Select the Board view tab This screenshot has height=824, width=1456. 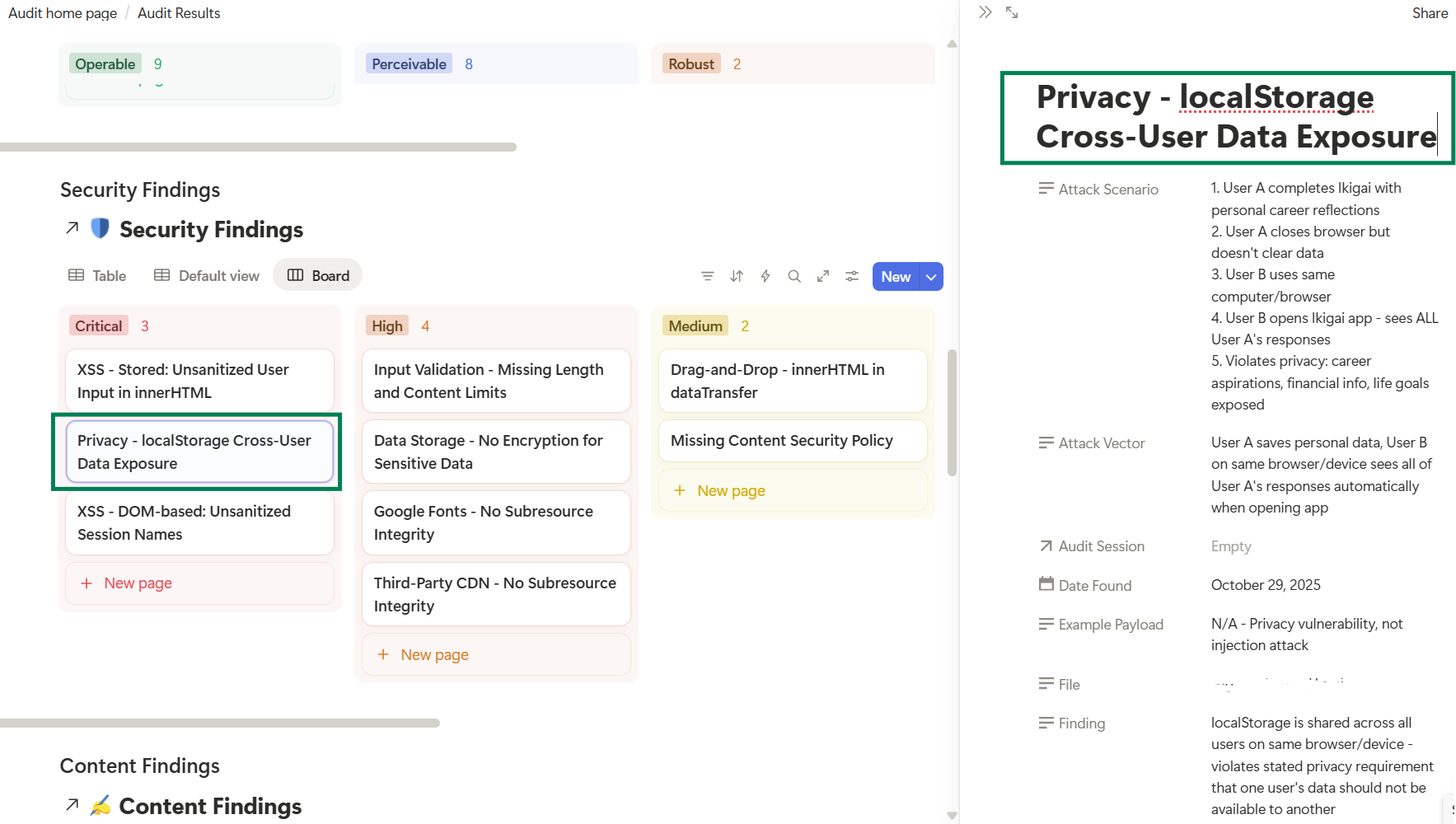pos(318,276)
